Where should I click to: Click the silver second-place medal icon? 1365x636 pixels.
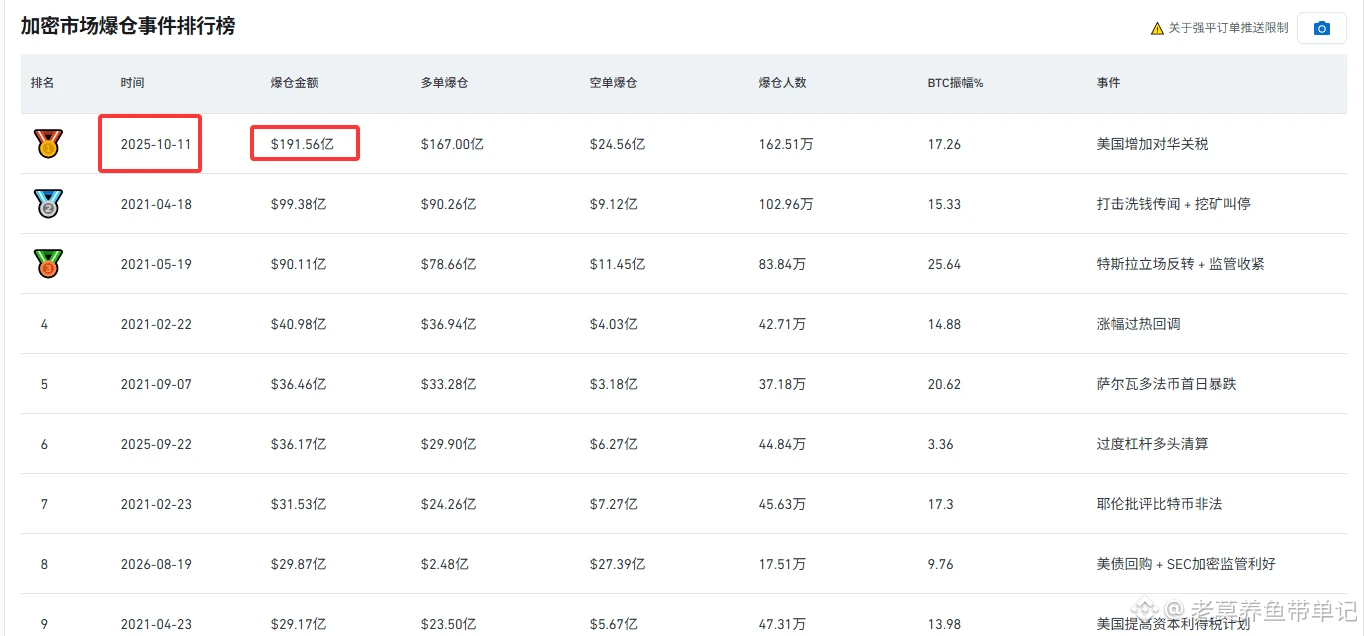click(47, 203)
